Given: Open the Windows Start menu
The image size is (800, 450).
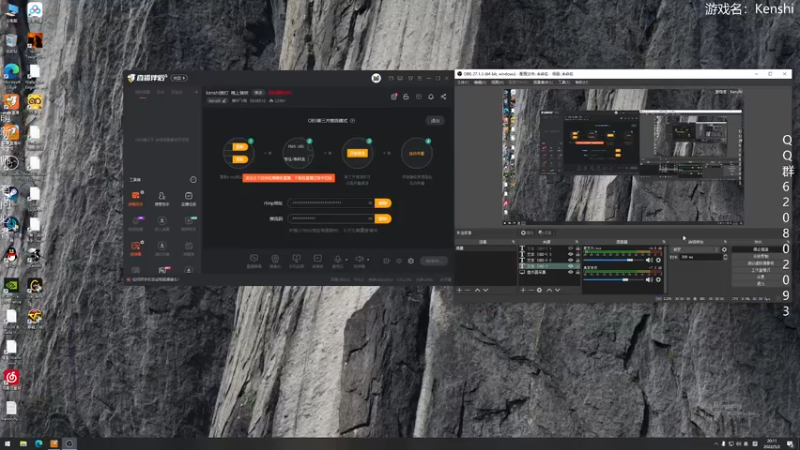Looking at the screenshot, I should (7, 444).
